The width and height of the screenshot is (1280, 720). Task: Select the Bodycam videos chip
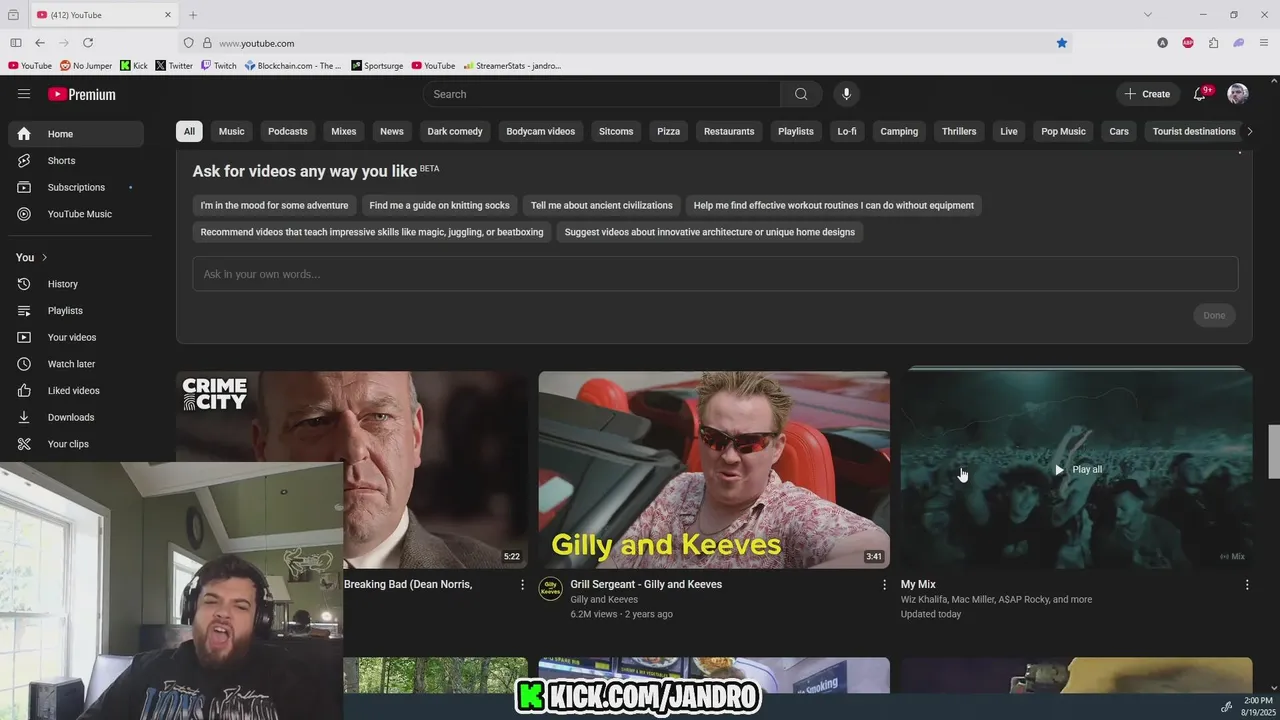tap(541, 131)
